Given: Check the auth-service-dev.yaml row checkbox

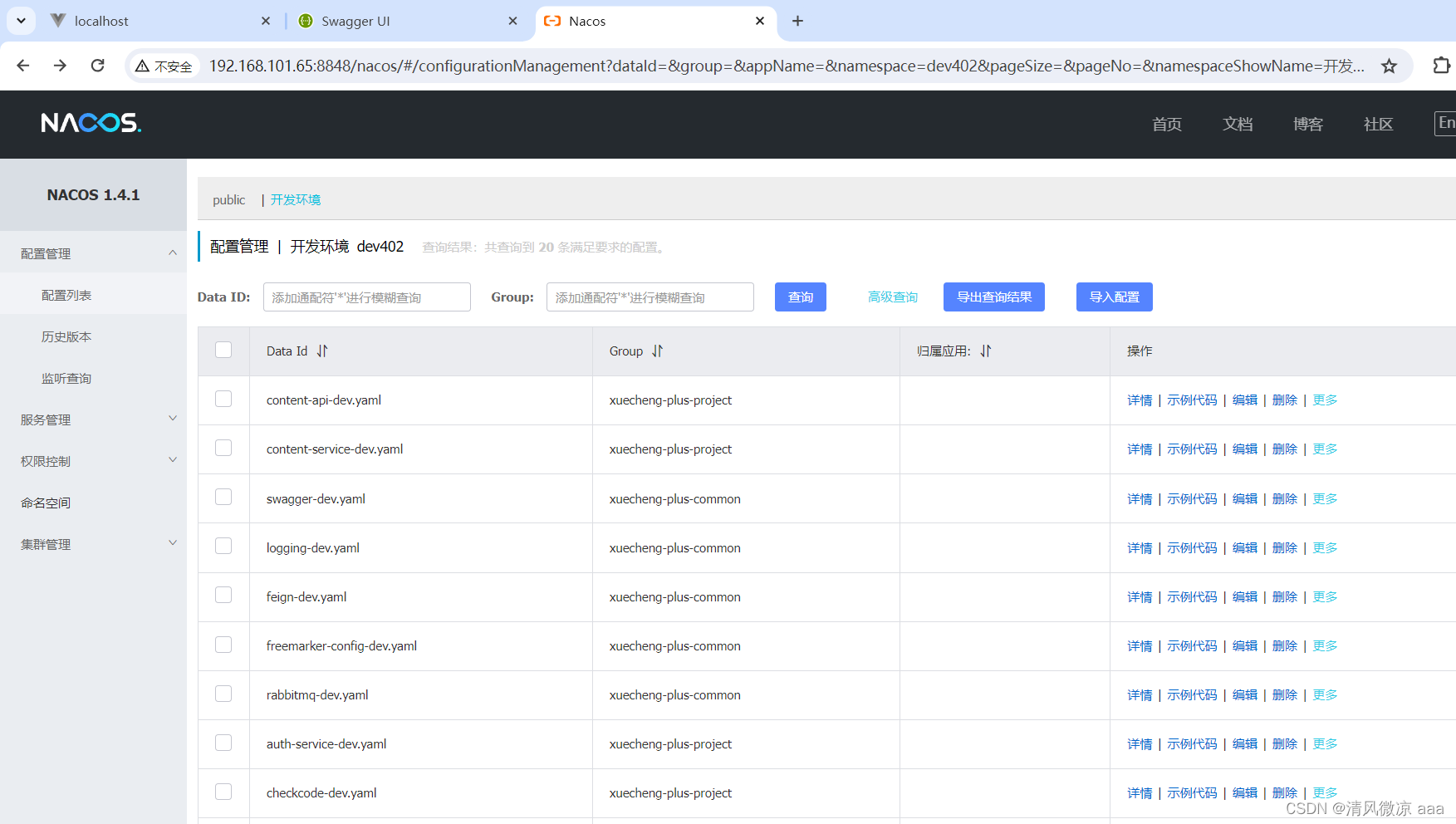Looking at the screenshot, I should 223,743.
